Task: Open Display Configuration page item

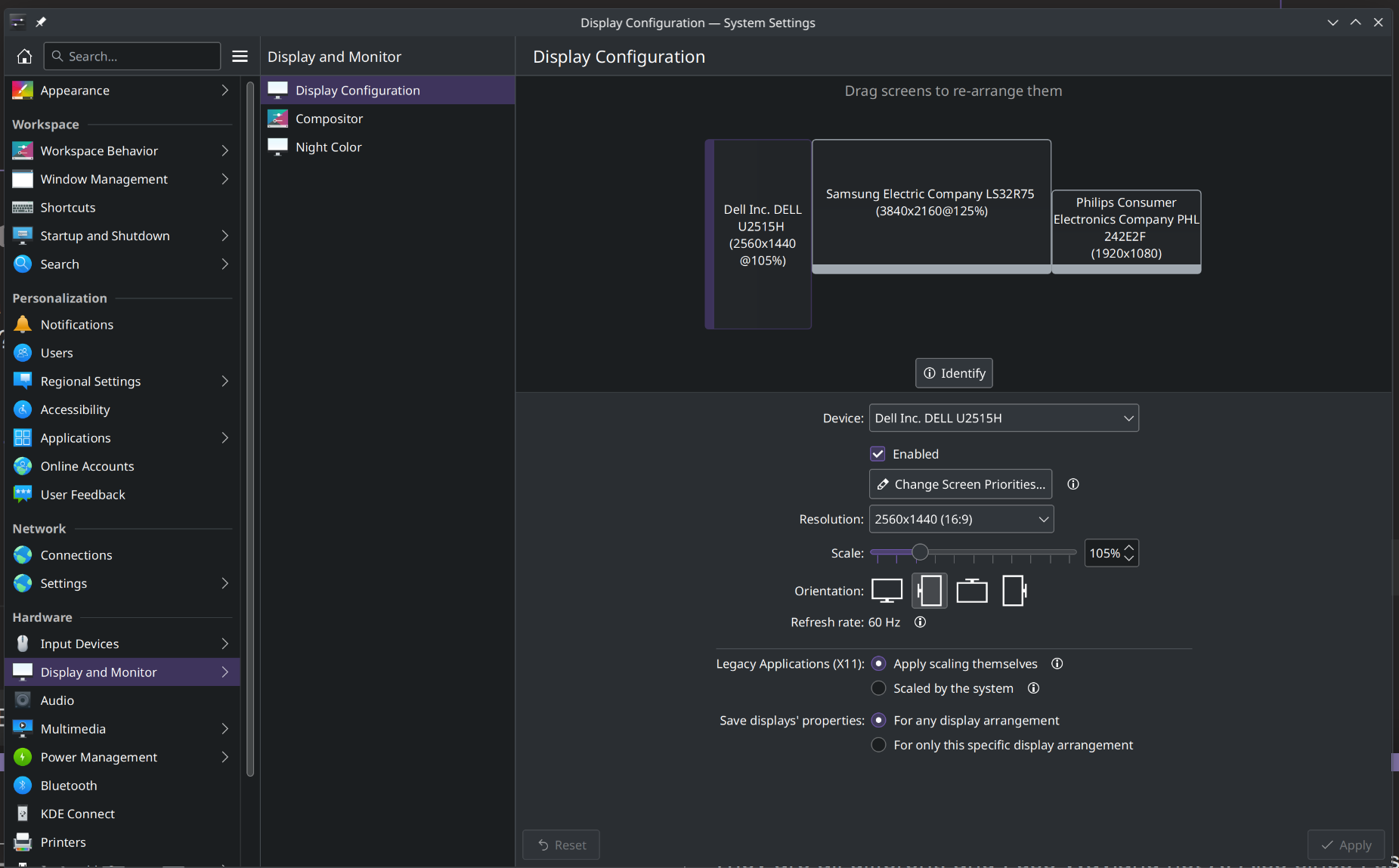Action: coord(388,91)
